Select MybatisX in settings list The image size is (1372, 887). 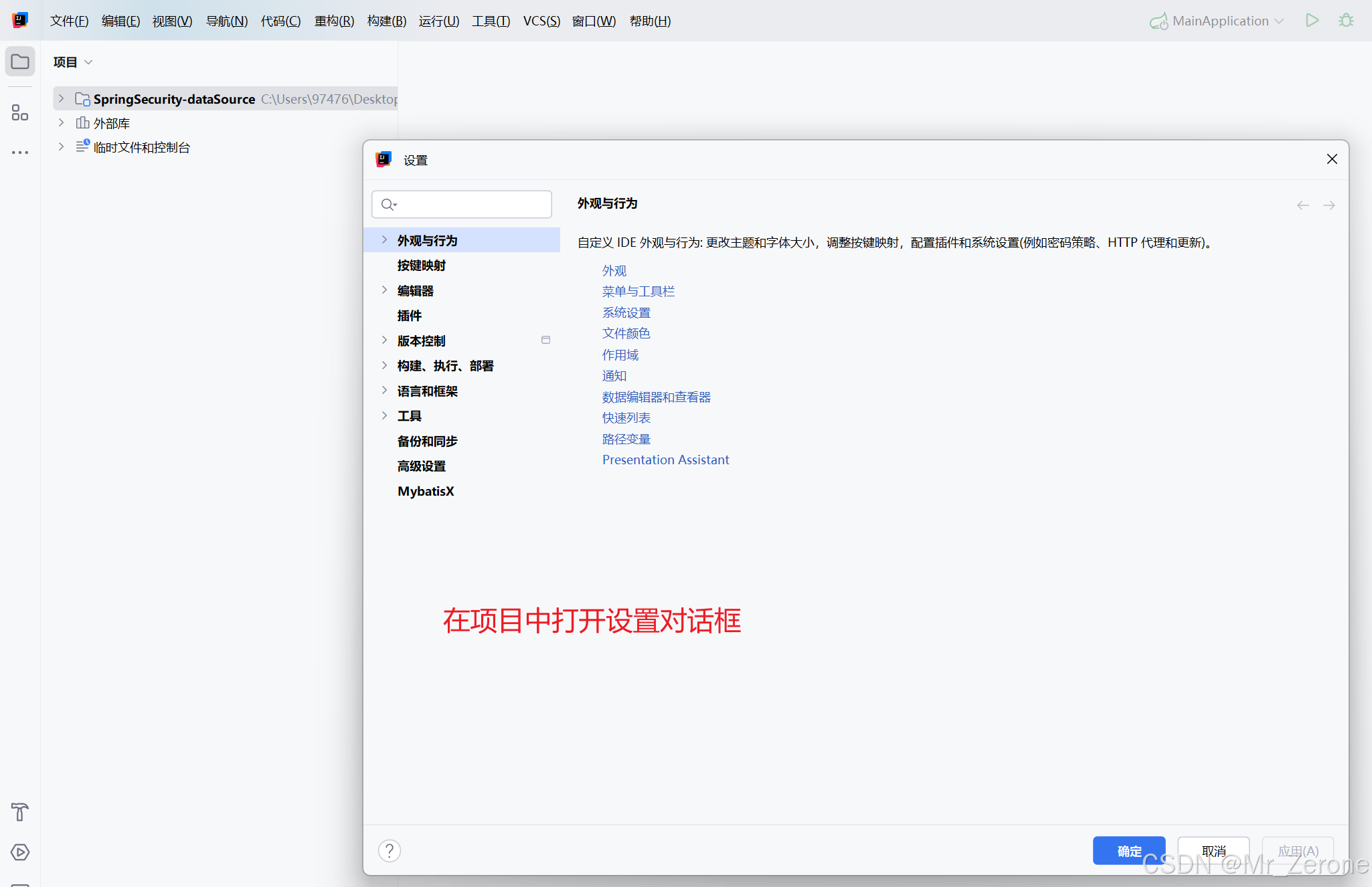click(x=426, y=491)
